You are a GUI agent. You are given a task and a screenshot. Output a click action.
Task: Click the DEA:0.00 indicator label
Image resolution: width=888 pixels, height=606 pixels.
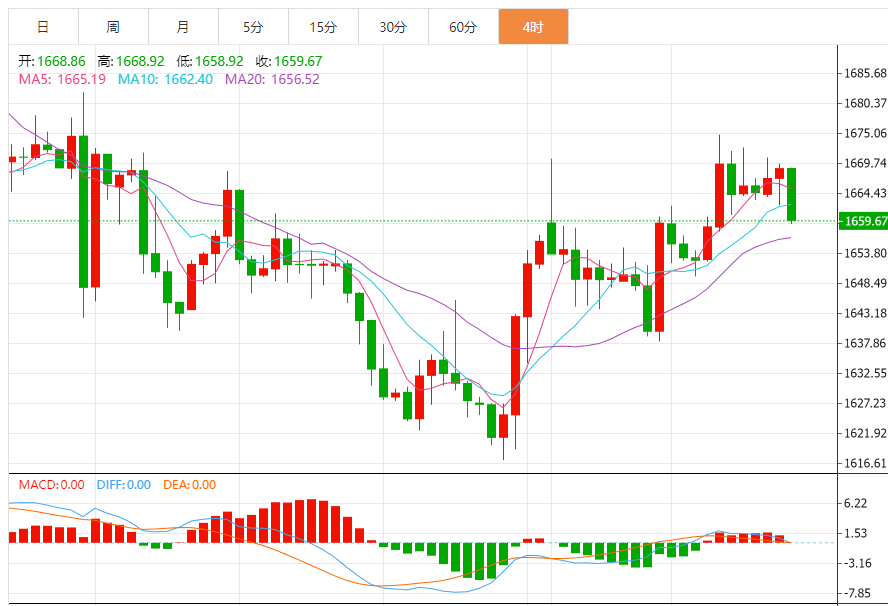189,485
